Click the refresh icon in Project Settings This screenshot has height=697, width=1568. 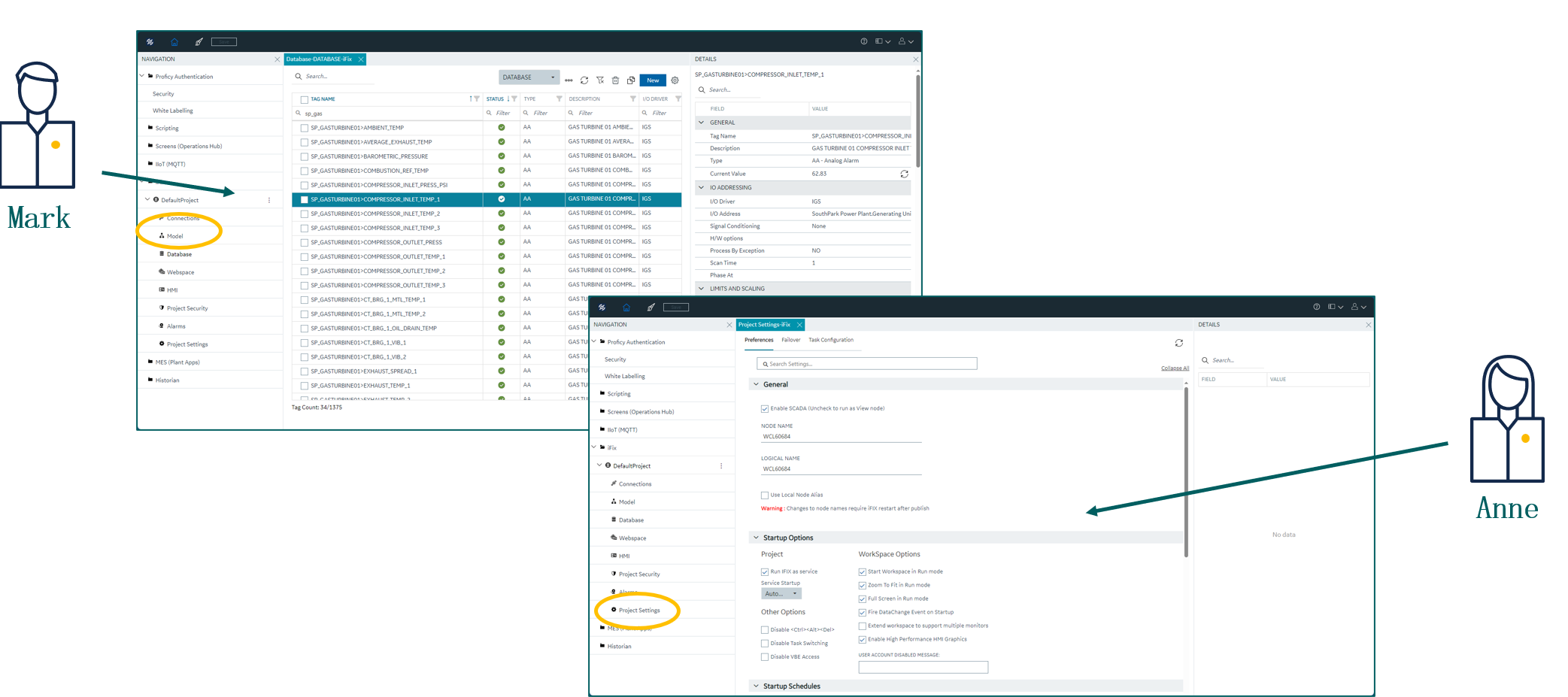(1178, 343)
